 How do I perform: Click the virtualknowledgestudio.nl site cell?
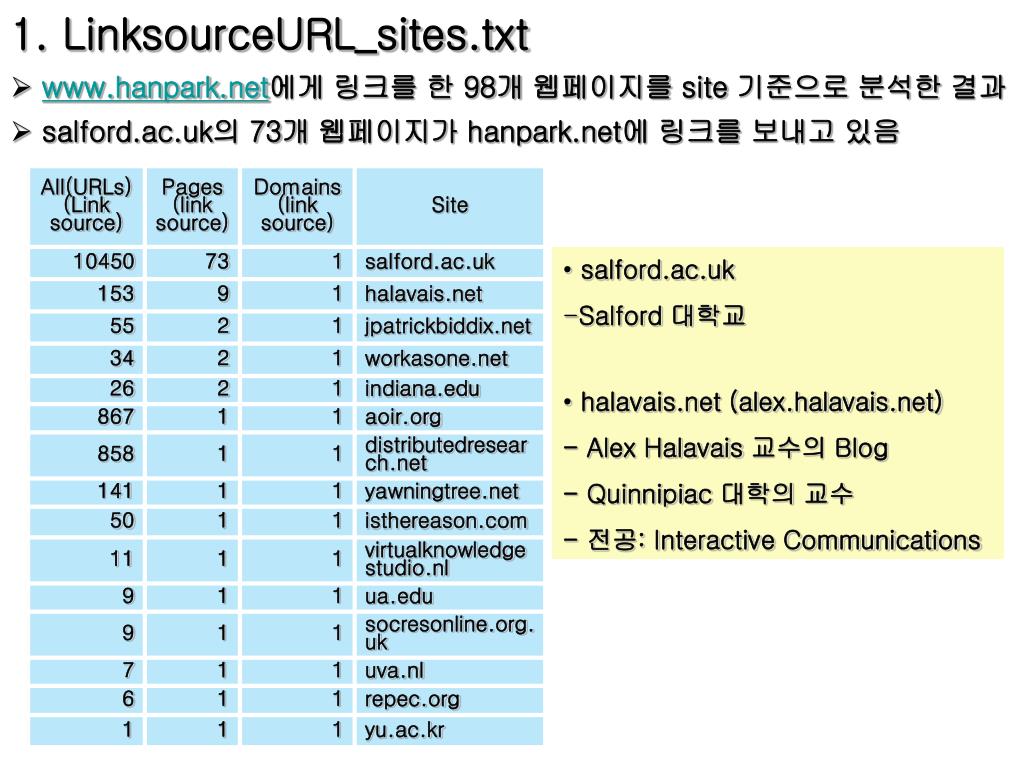(x=449, y=560)
